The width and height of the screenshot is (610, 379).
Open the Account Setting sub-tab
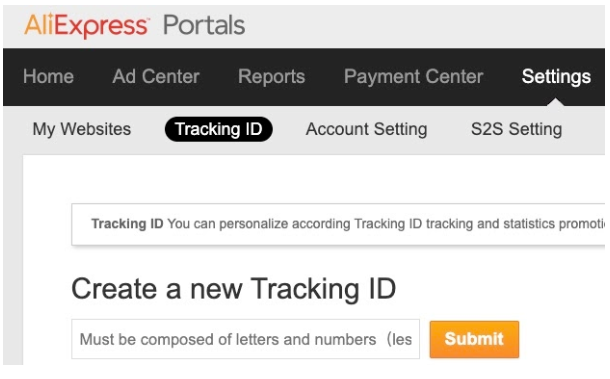(x=366, y=129)
